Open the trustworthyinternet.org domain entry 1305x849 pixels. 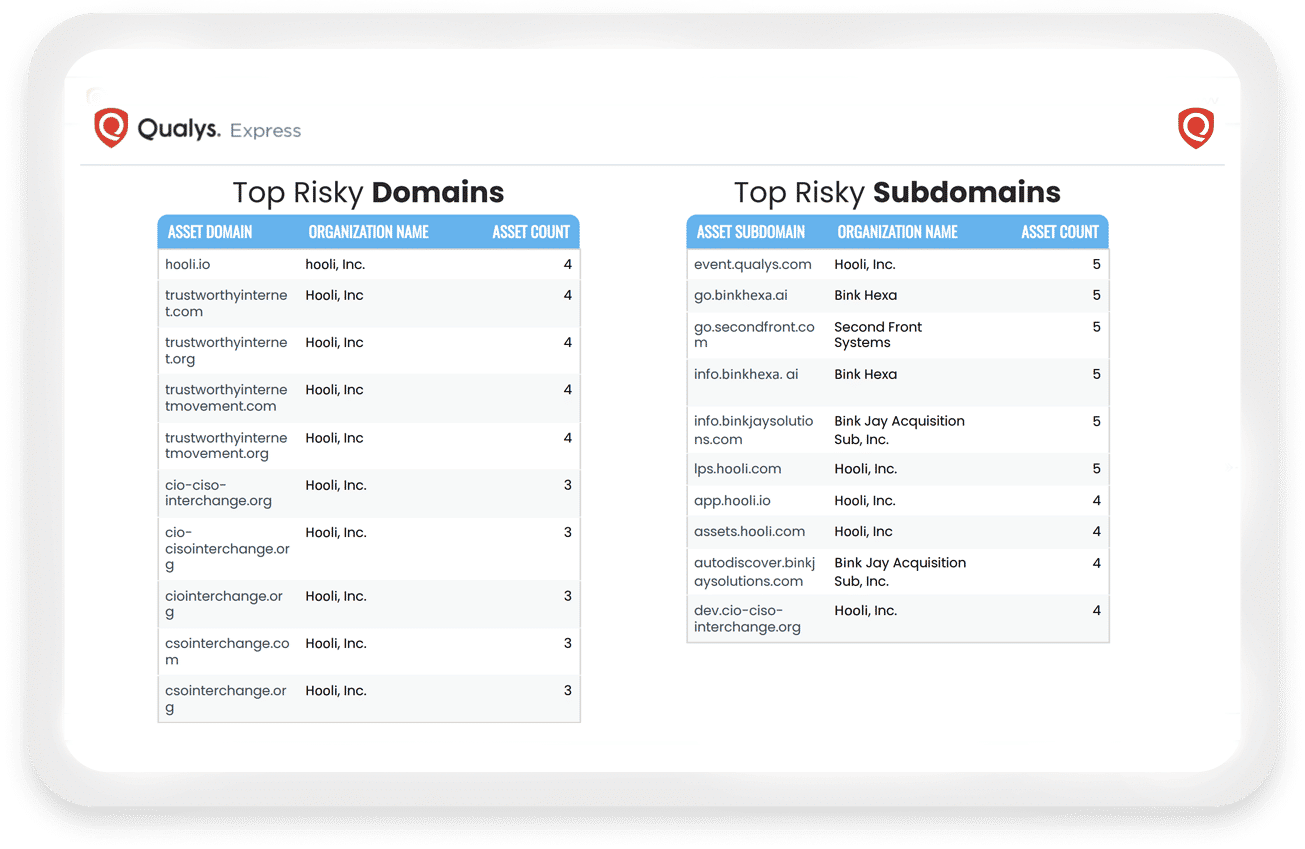[226, 351]
